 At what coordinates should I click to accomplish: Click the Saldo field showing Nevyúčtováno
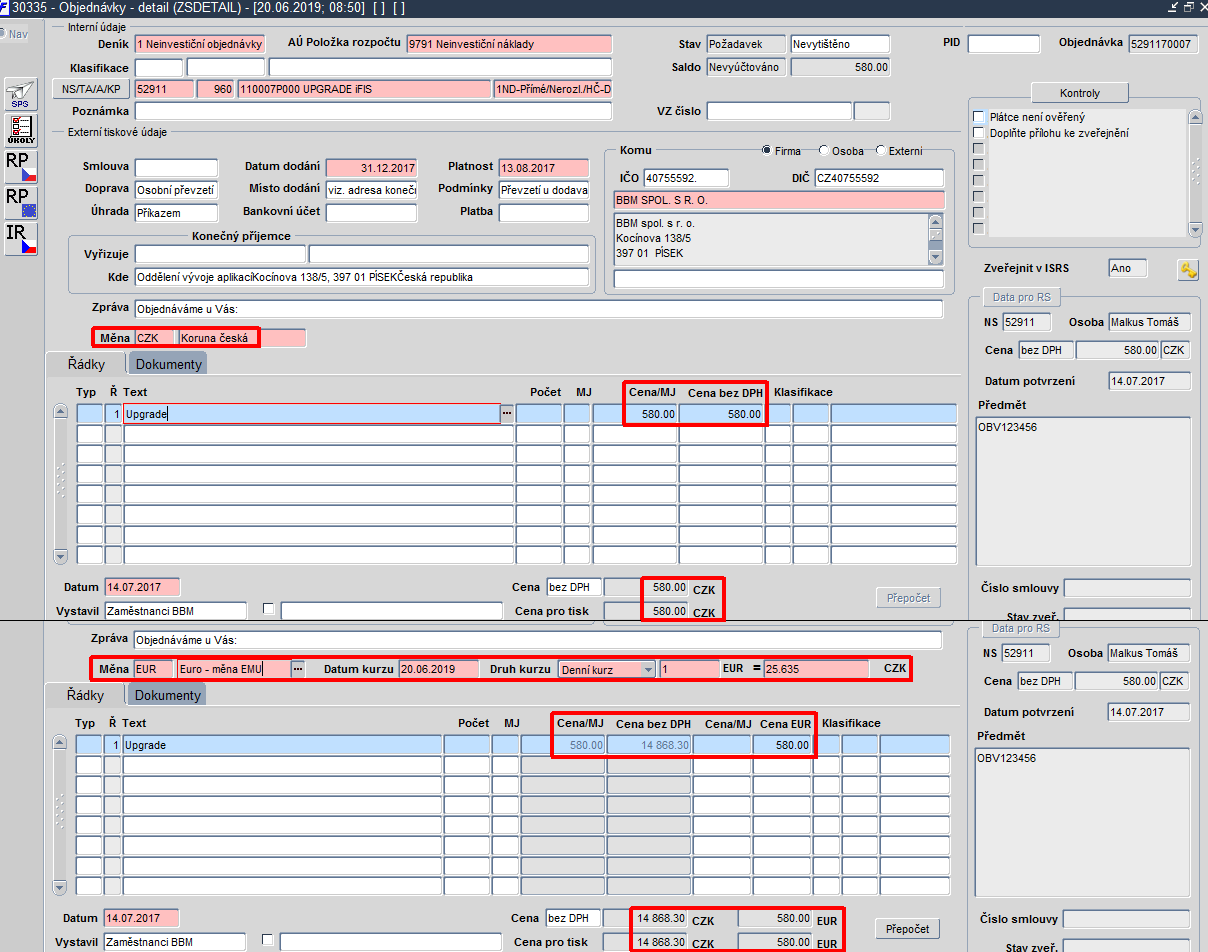[x=746, y=67]
